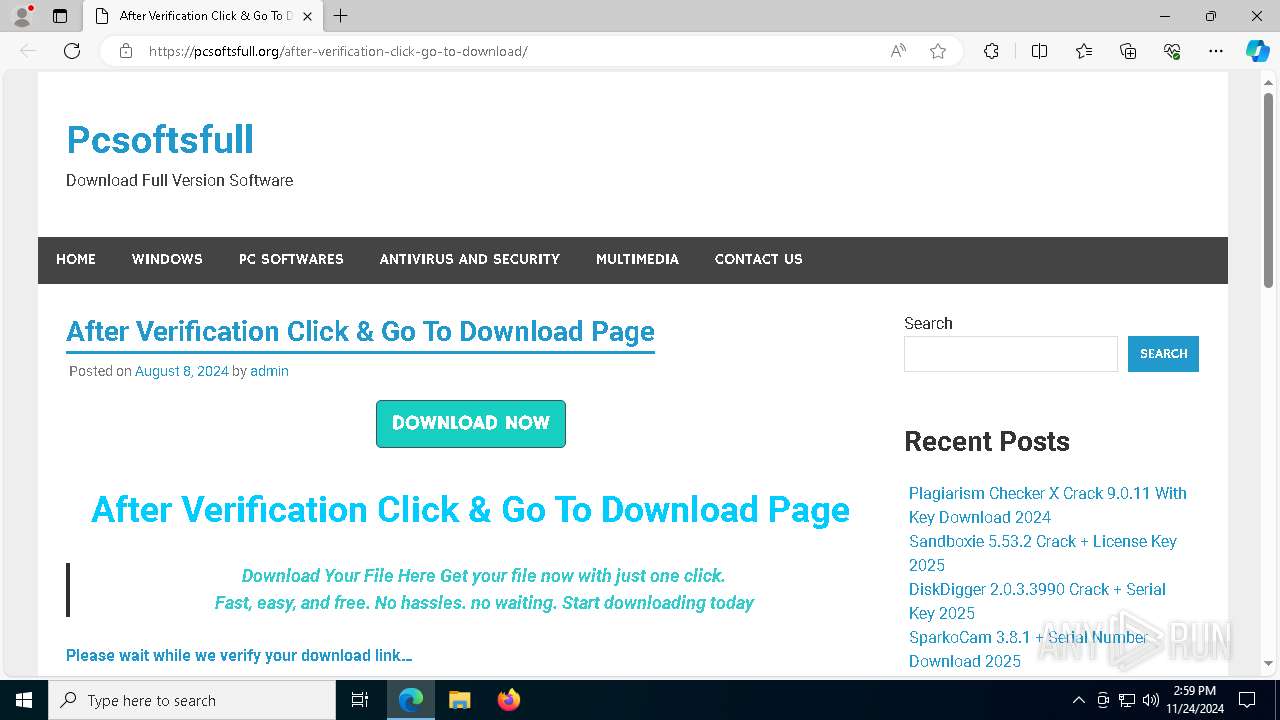Image resolution: width=1280 pixels, height=720 pixels.
Task: Open browser Extensions icon
Action: click(991, 51)
